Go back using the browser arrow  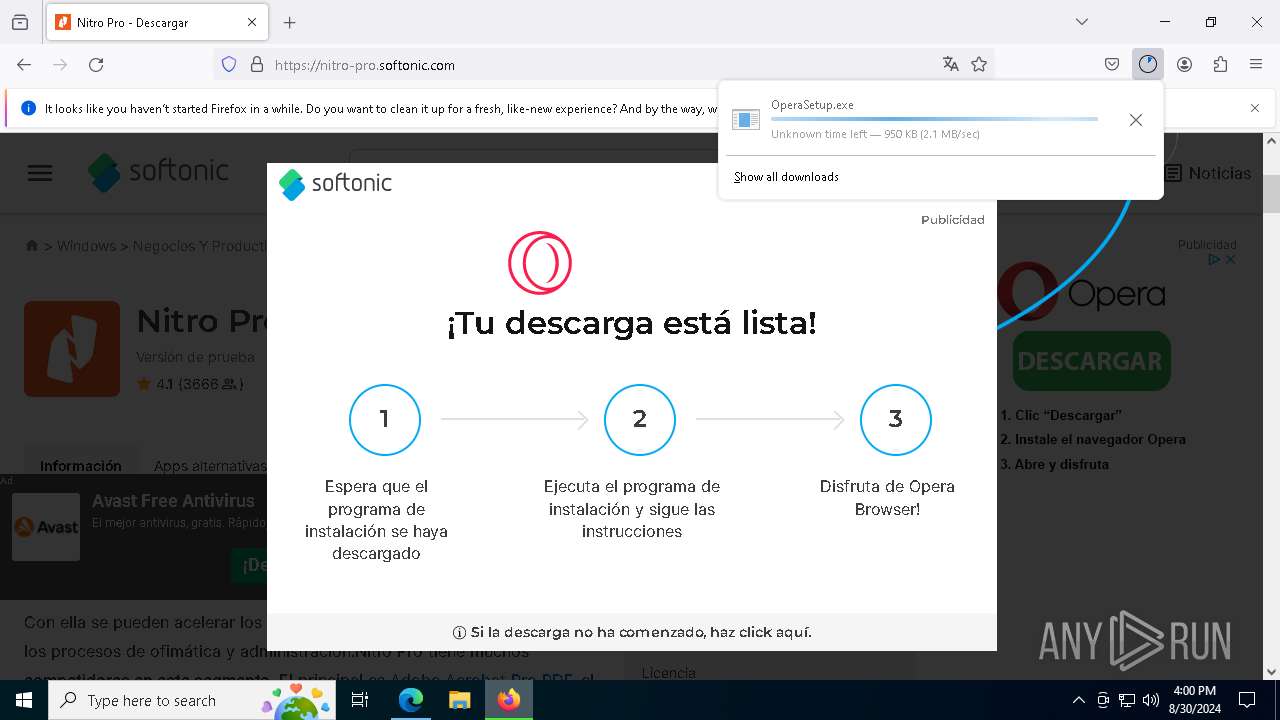[24, 64]
